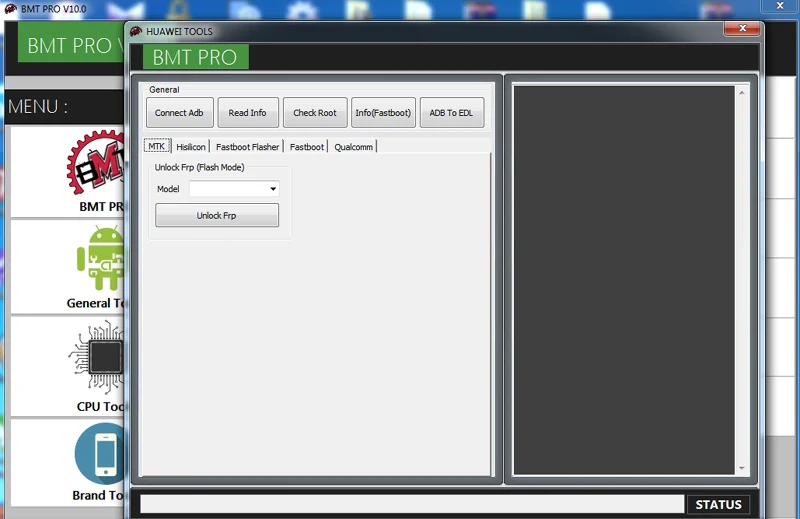Click inside the dark log output panel

(624, 280)
